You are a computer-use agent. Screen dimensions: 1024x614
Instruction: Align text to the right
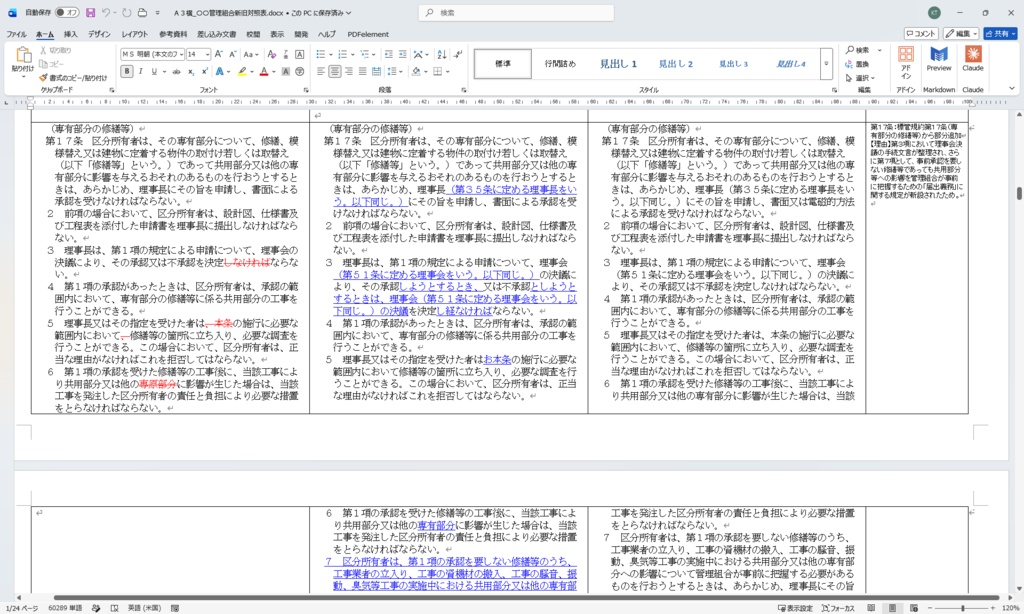pyautogui.click(x=349, y=72)
